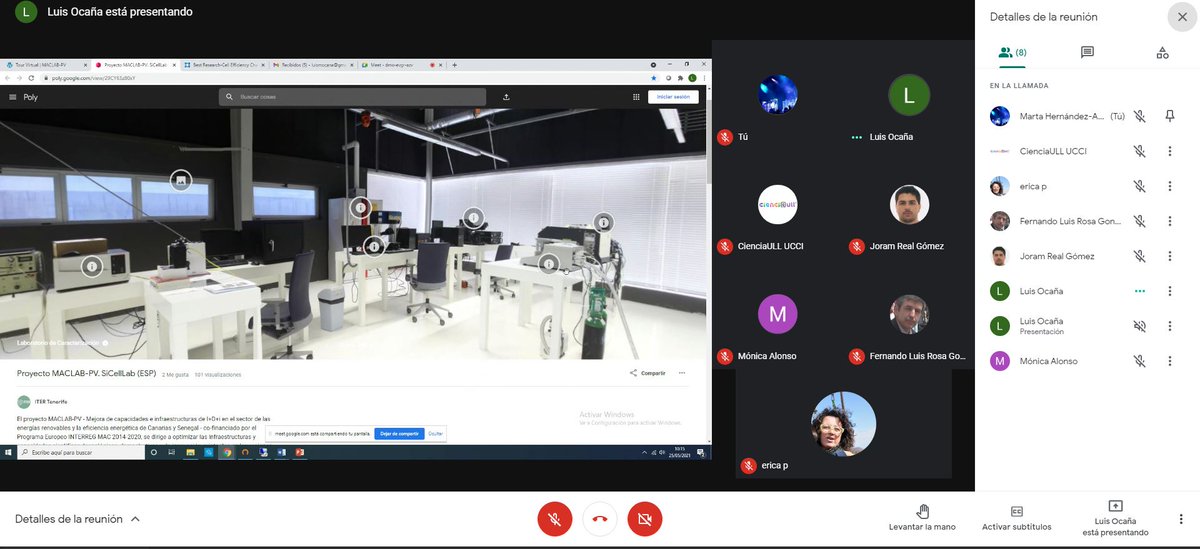Open the PowerPoint icon in the shared taskbar
The image size is (1200, 549).
click(x=300, y=453)
